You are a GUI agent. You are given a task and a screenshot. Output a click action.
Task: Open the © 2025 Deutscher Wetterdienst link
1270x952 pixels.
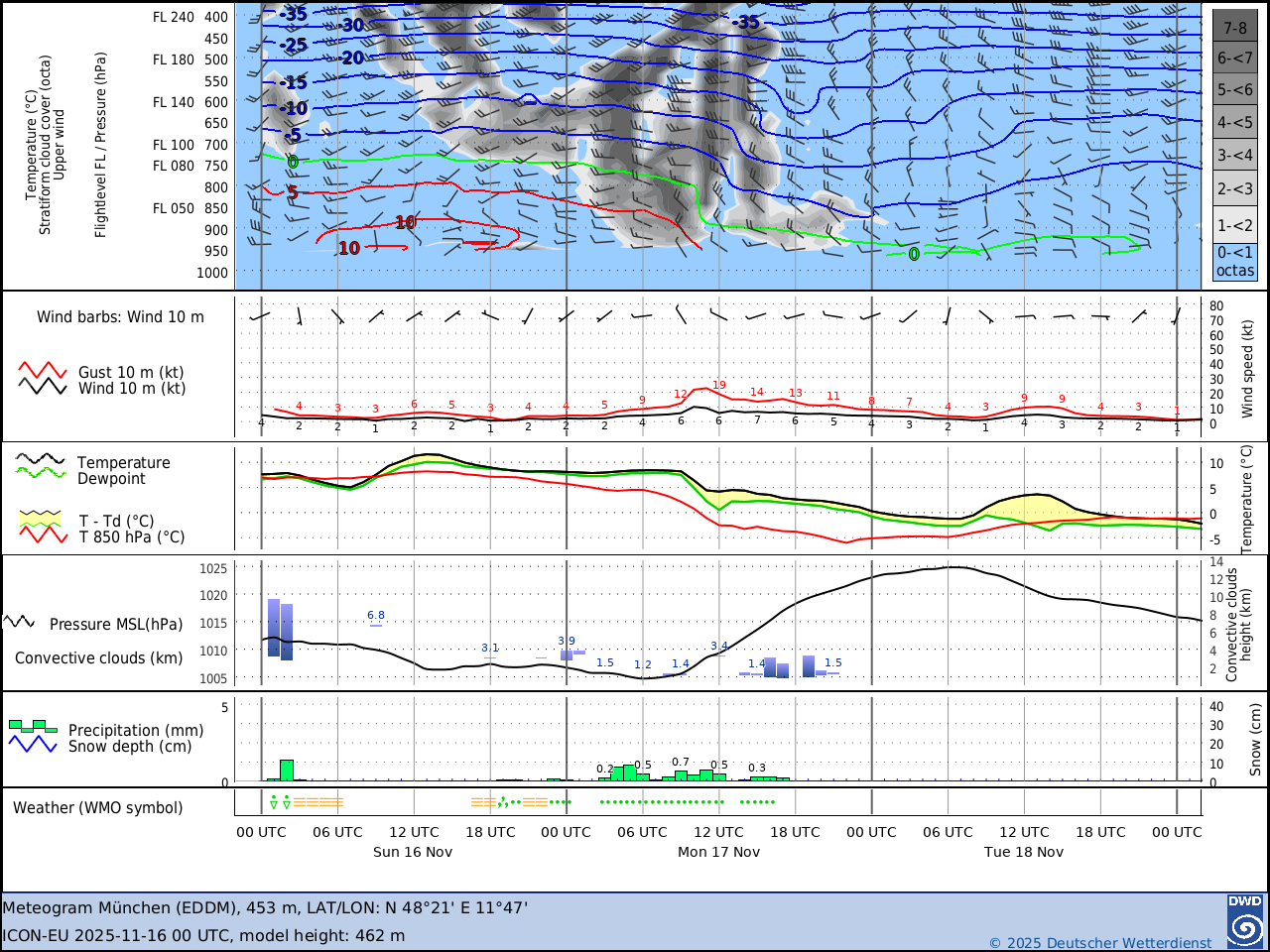point(1100,942)
